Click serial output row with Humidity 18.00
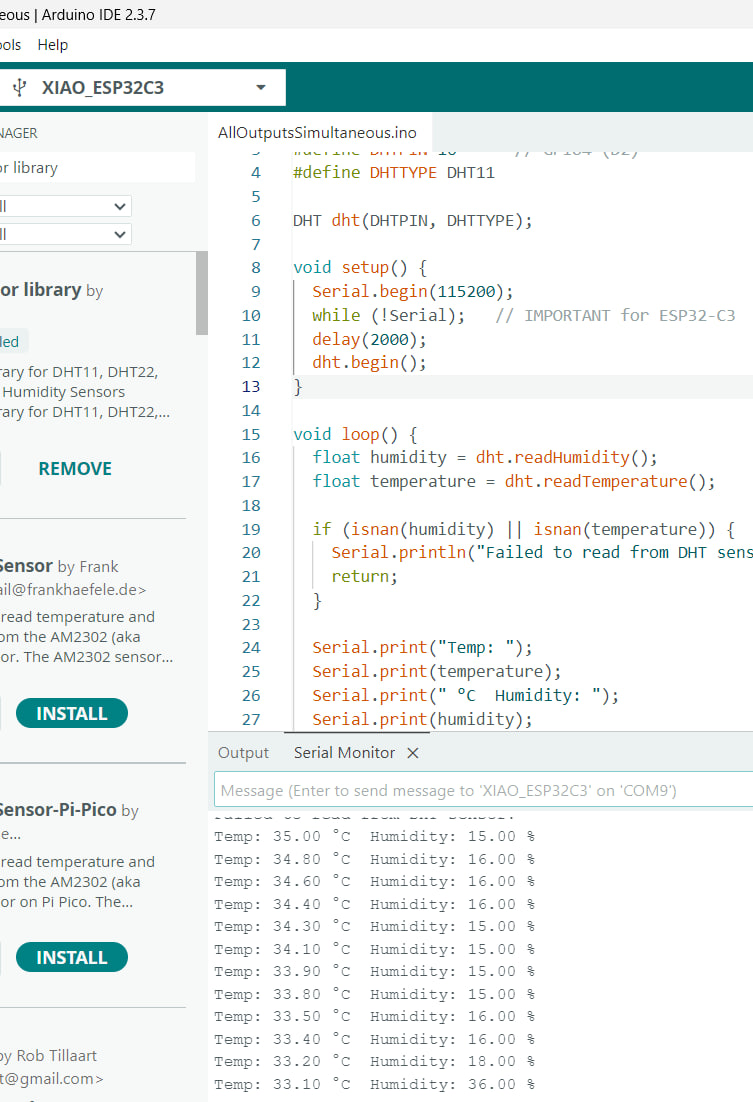753x1102 pixels. click(375, 1061)
